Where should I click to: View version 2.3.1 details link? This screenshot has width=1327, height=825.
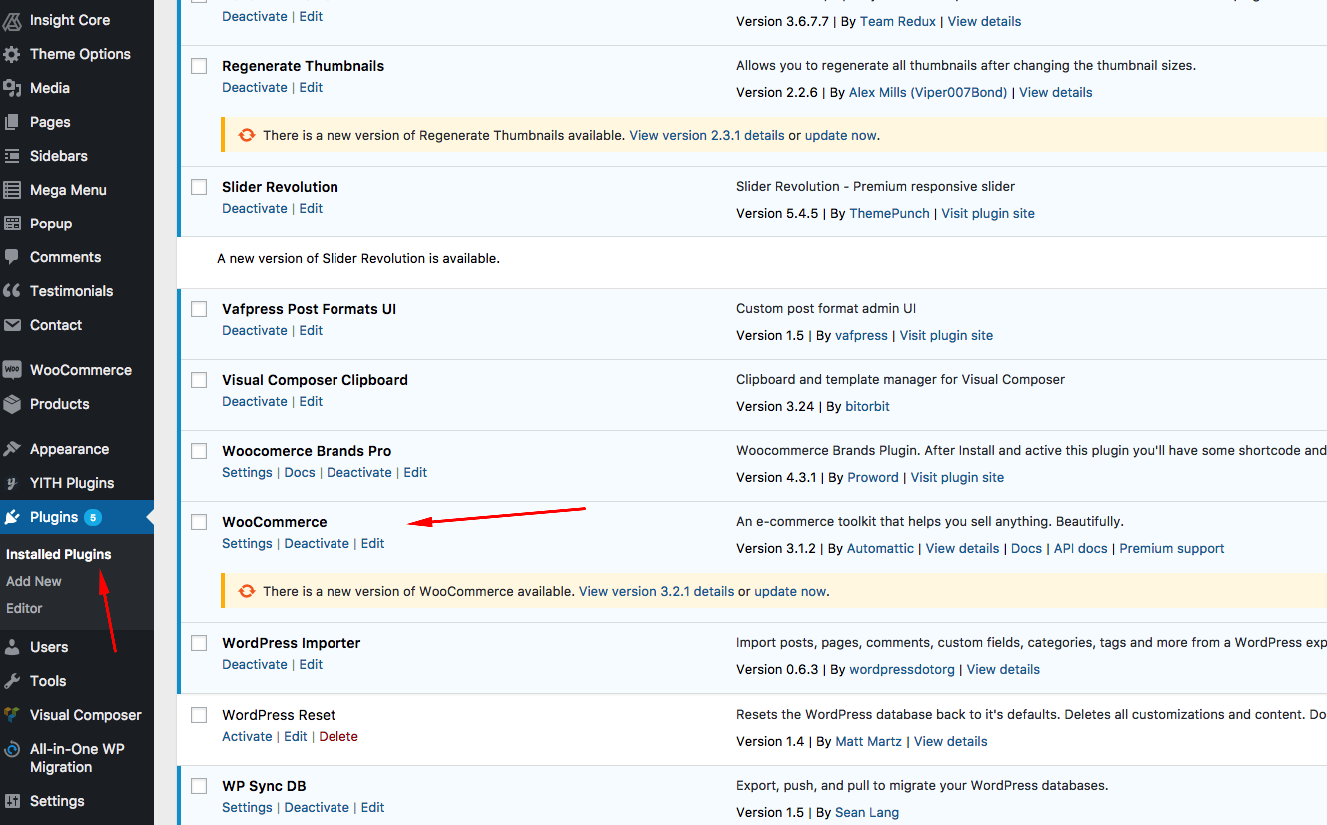707,135
